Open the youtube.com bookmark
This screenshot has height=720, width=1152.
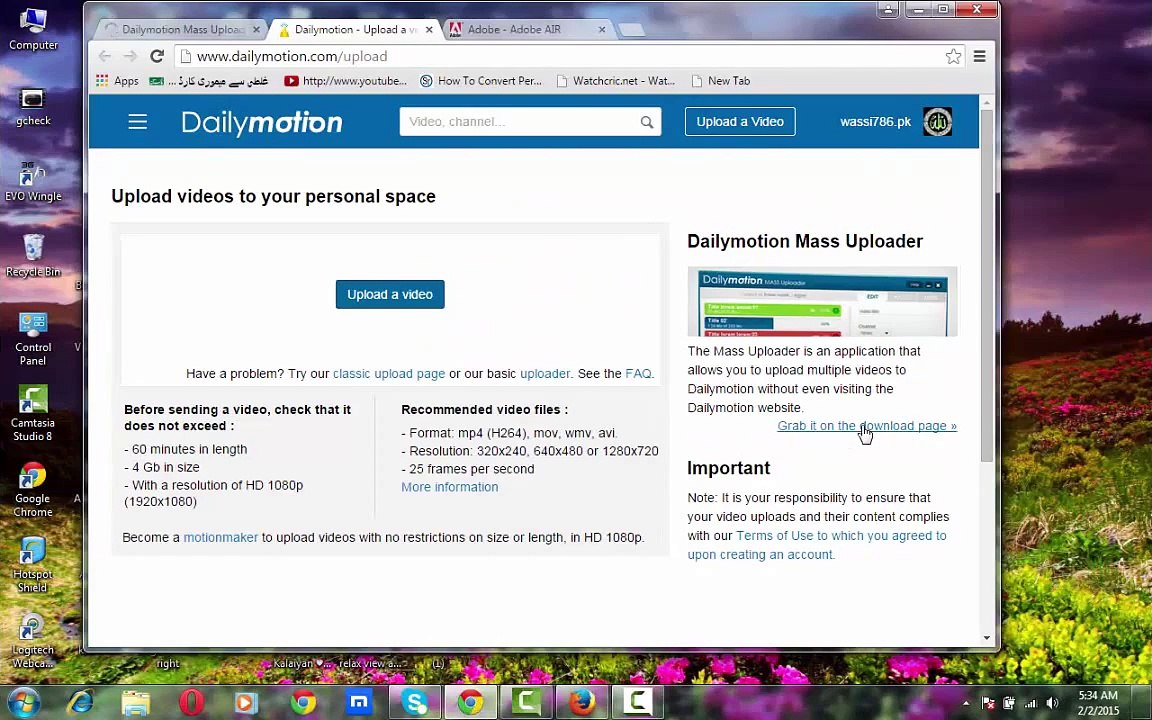[x=345, y=81]
